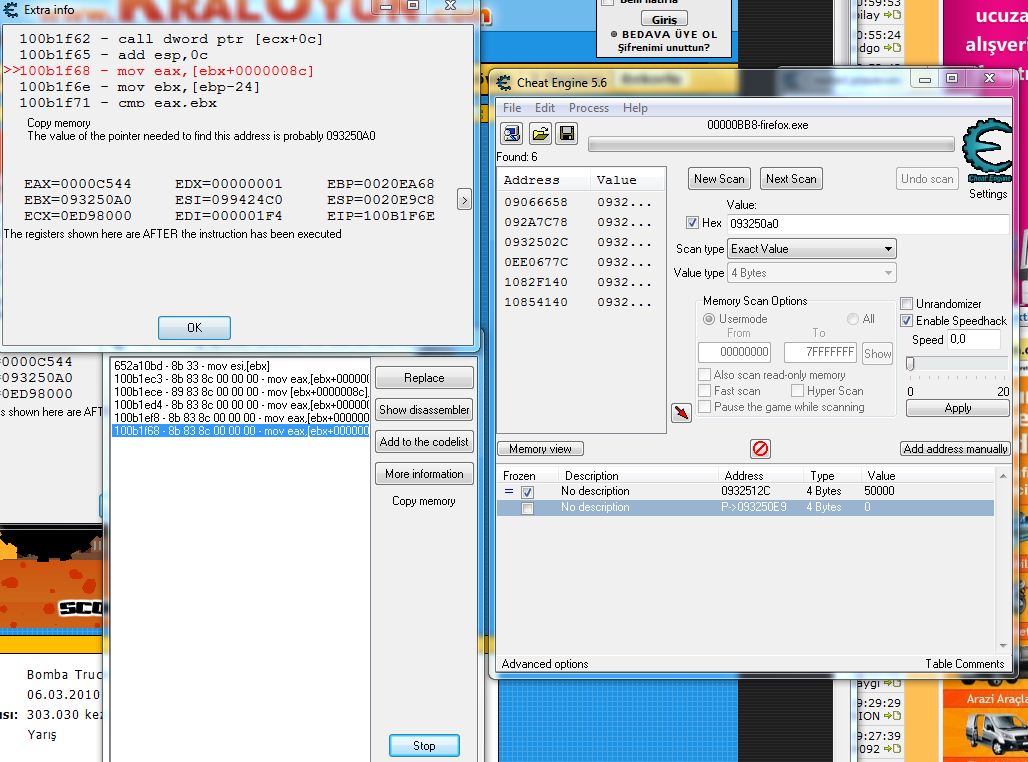Viewport: 1028px width, 762px height.
Task: Click the red clear address list icon
Action: [x=760, y=449]
